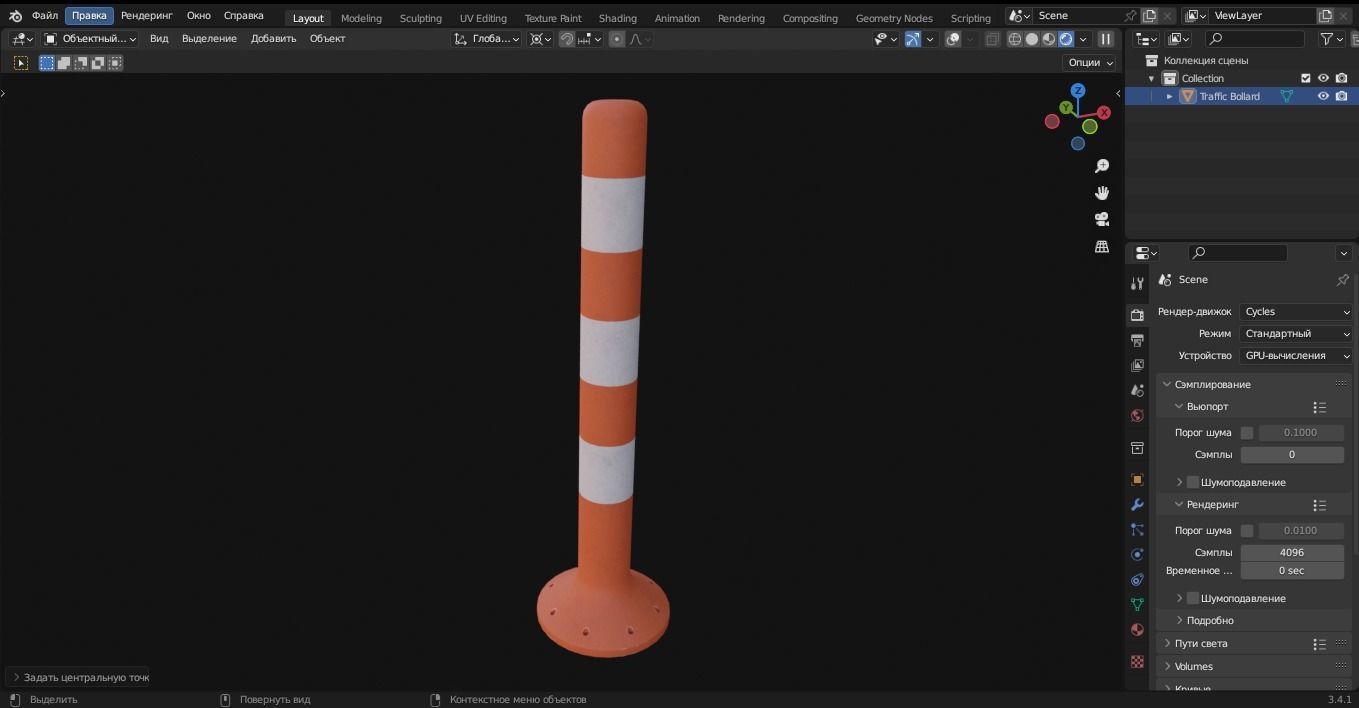Click the Zoom in/out viewport gizmo
Image resolution: width=1359 pixels, height=708 pixels.
tap(1102, 166)
